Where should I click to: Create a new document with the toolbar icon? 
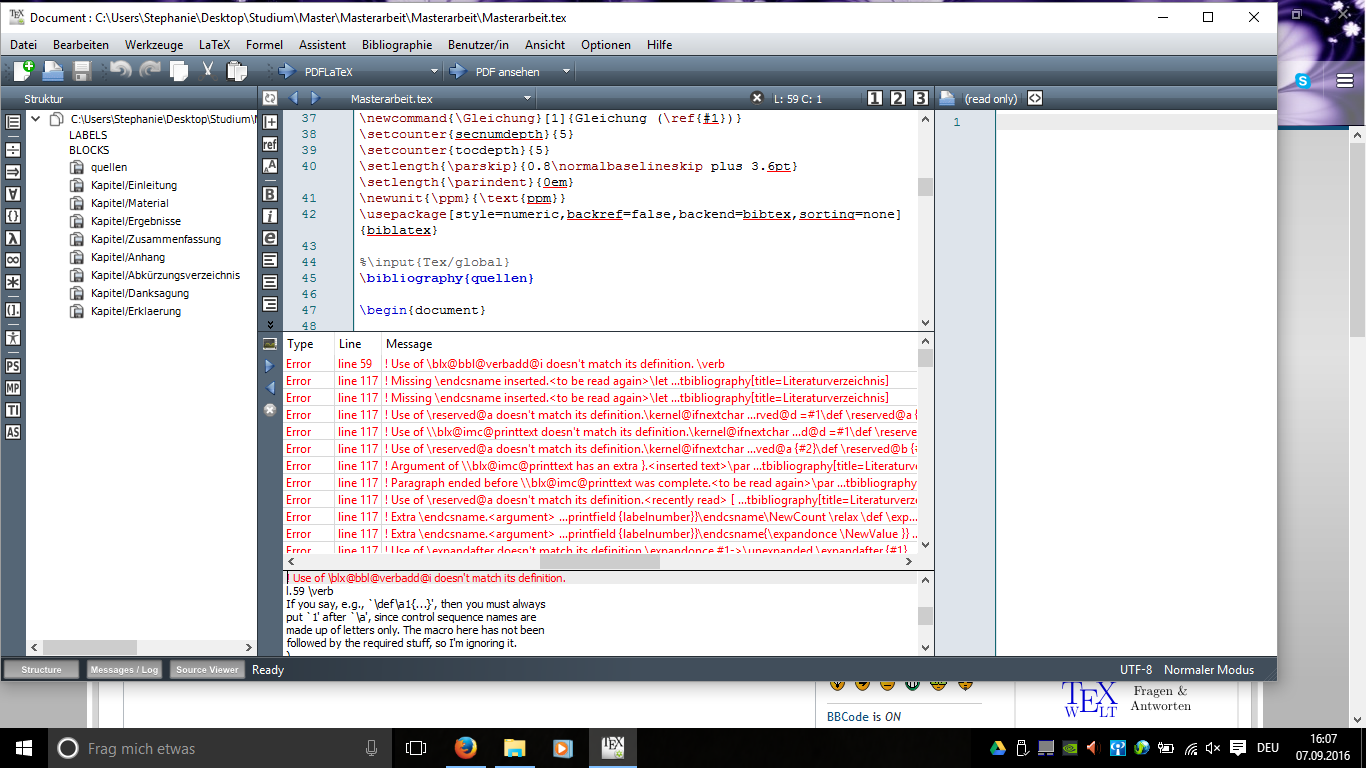[x=23, y=71]
